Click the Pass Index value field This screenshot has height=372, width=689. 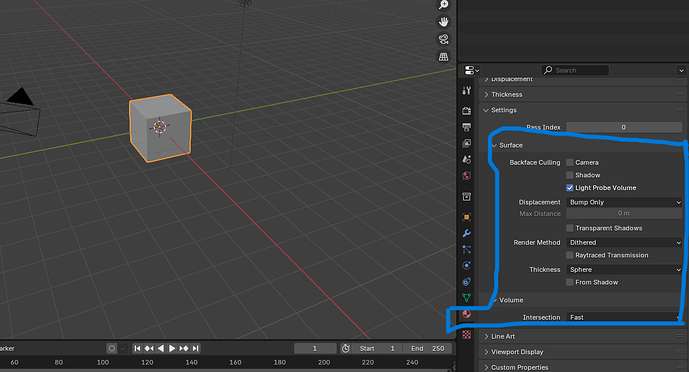point(624,127)
